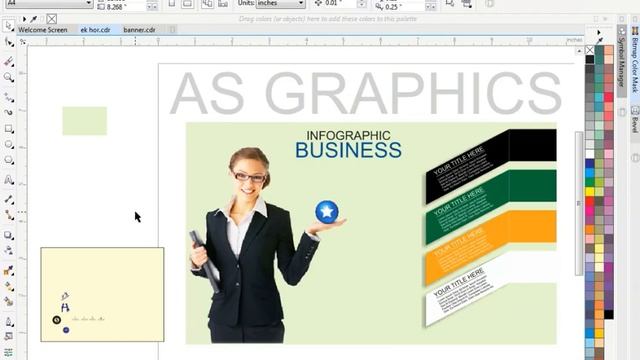640x360 pixels.
Task: Select cream rectangle on pasteboard
Action: pyautogui.click(x=102, y=294)
